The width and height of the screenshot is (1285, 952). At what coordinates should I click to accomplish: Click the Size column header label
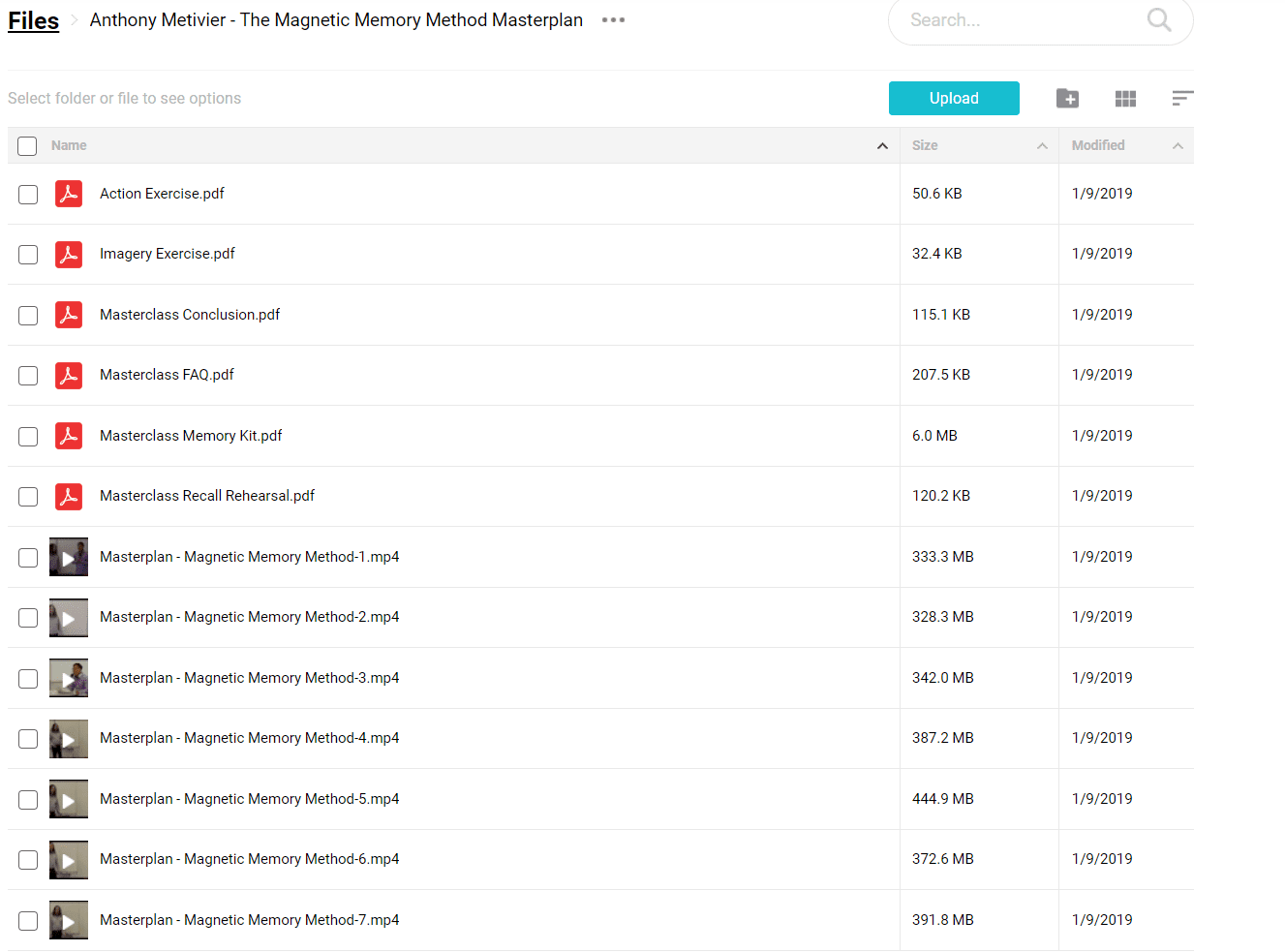[925, 145]
